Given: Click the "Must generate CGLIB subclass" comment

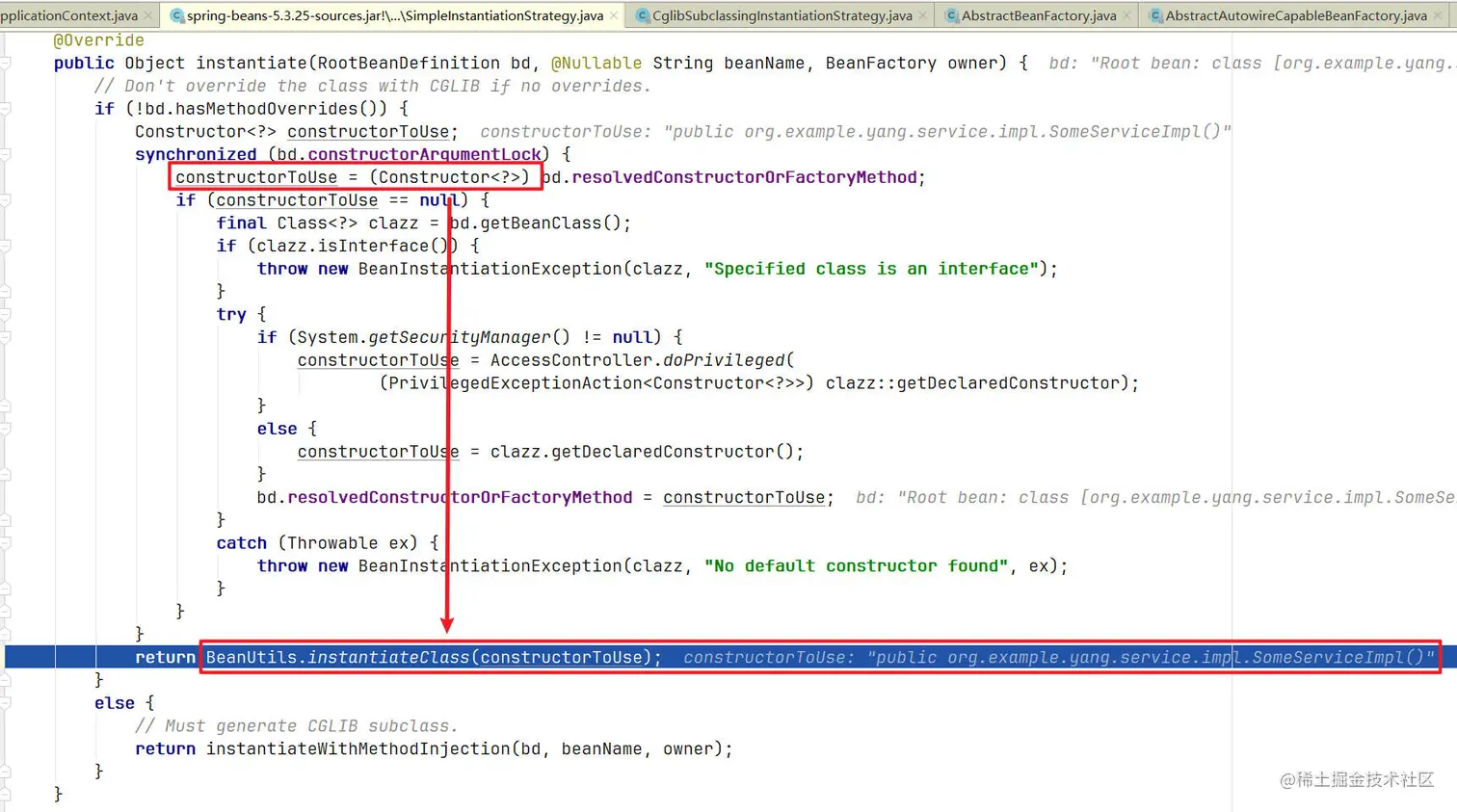Looking at the screenshot, I should pyautogui.click(x=297, y=726).
